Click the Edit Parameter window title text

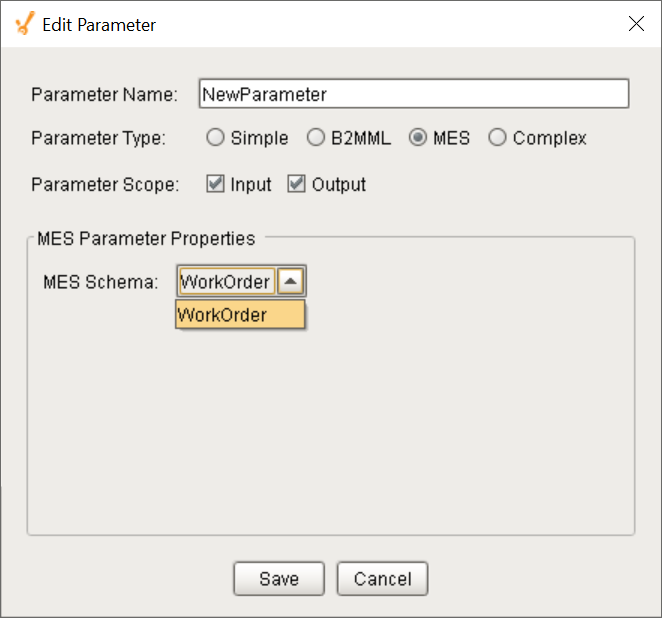[x=99, y=24]
